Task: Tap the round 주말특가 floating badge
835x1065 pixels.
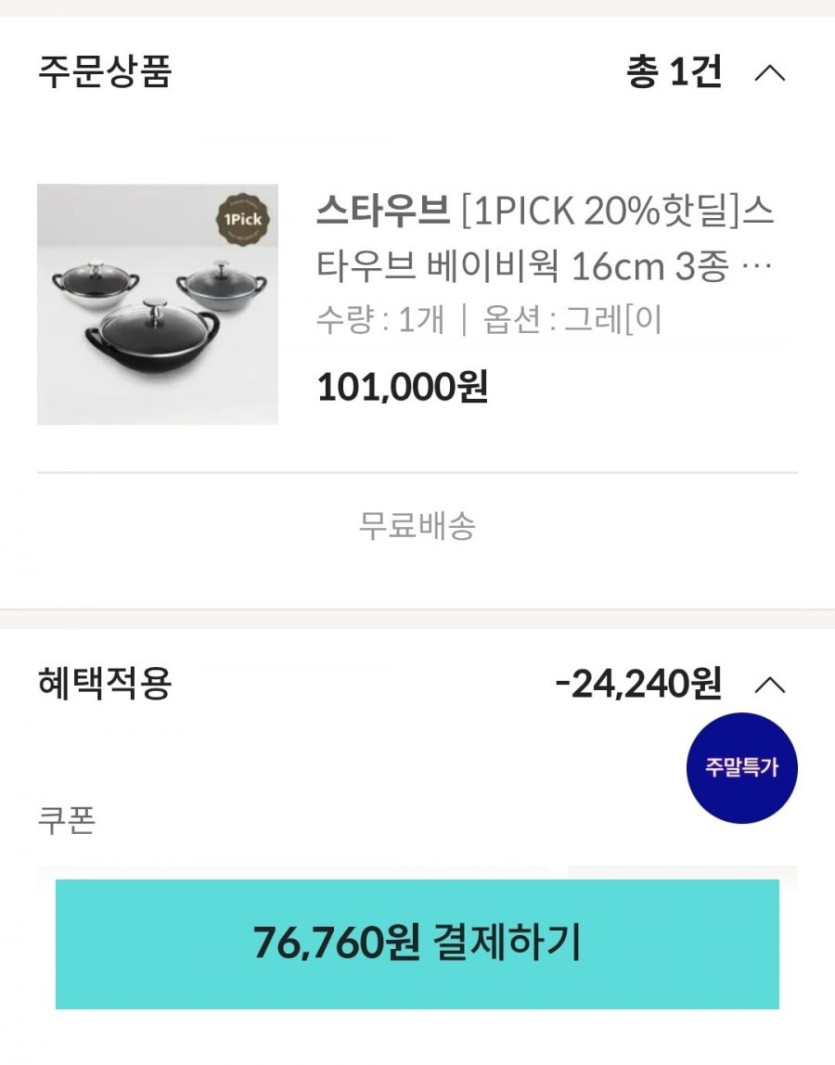Action: click(x=741, y=768)
